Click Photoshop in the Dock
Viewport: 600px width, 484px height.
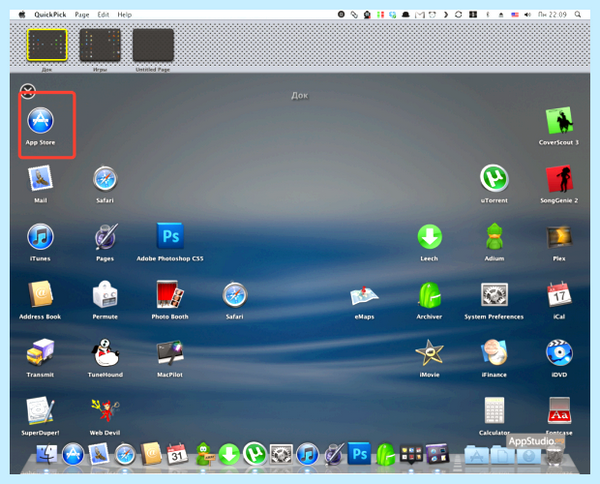[x=359, y=453]
